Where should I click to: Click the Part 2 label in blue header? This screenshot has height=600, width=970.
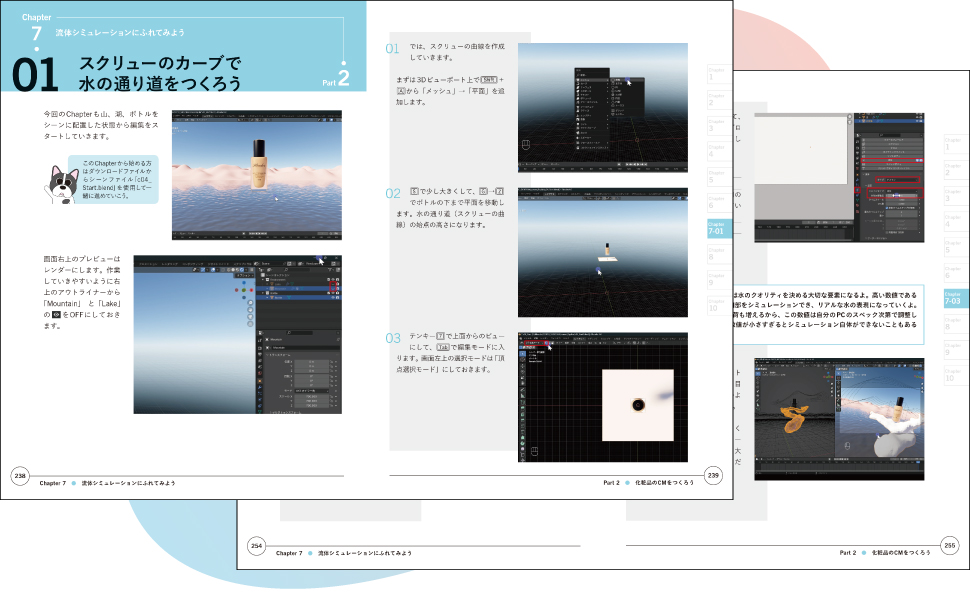point(336,79)
